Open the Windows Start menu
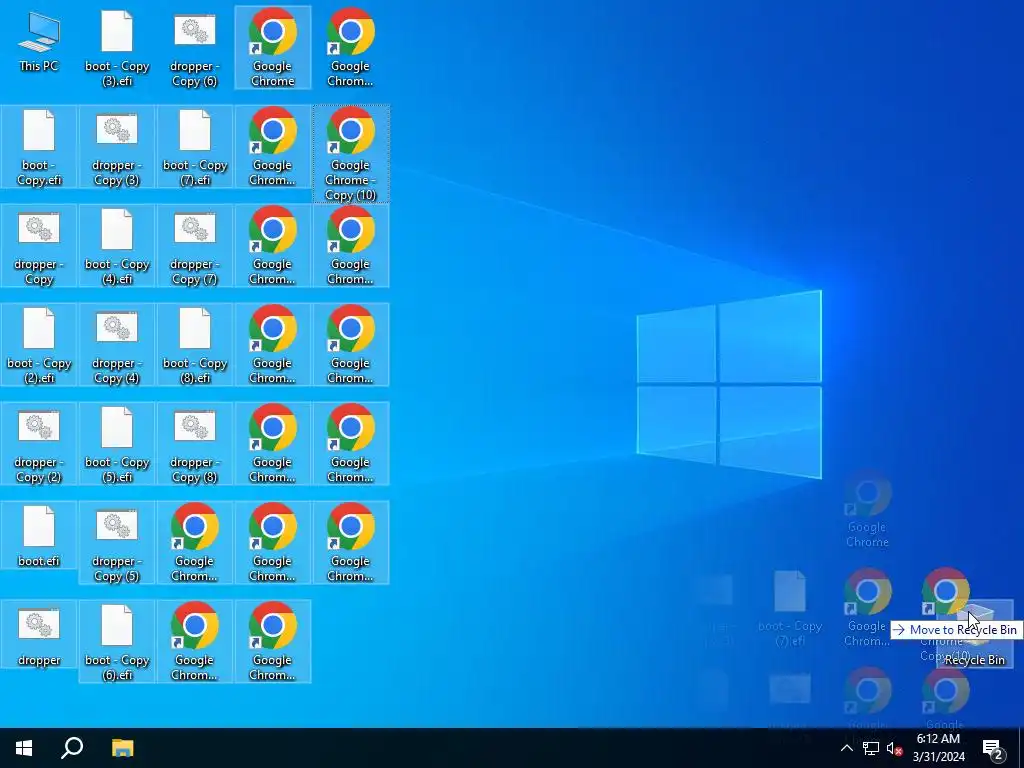1024x768 pixels. [24, 748]
